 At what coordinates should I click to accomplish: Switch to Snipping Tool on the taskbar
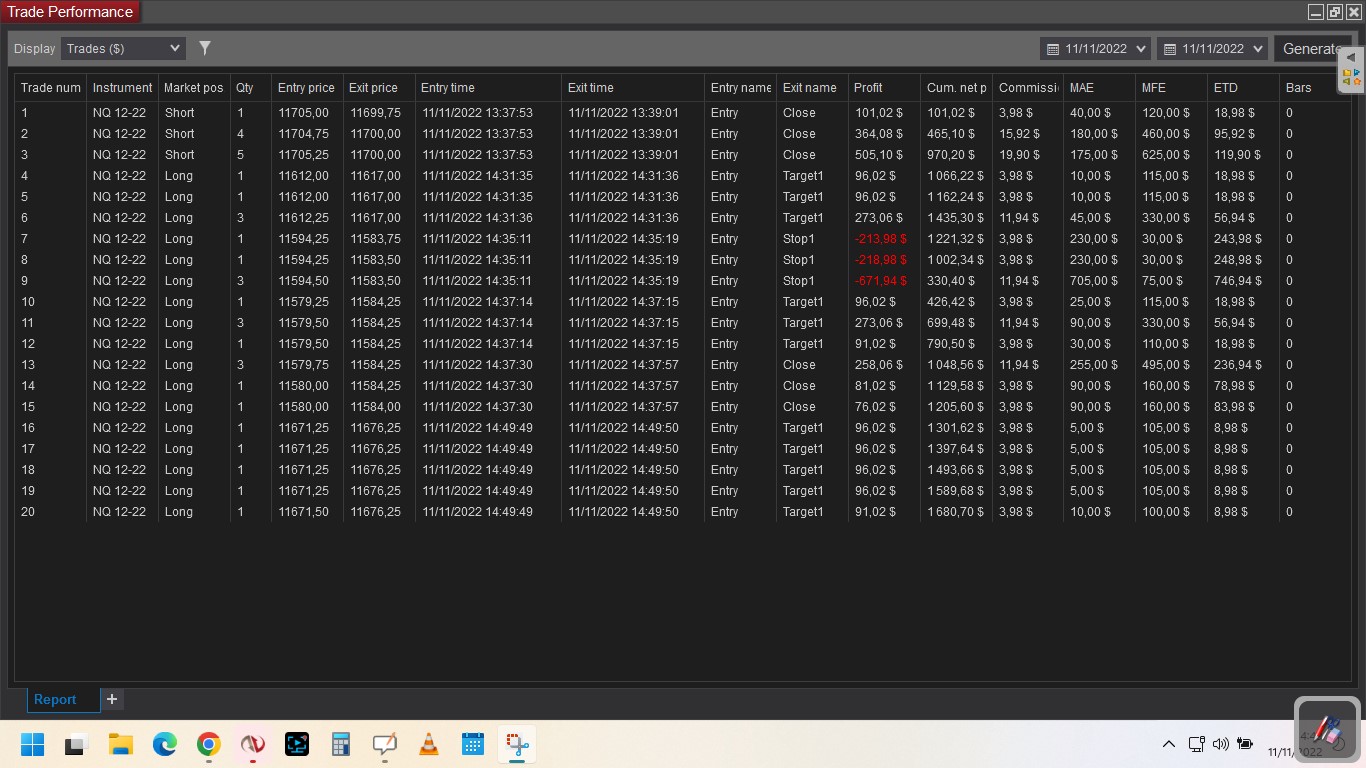click(517, 744)
